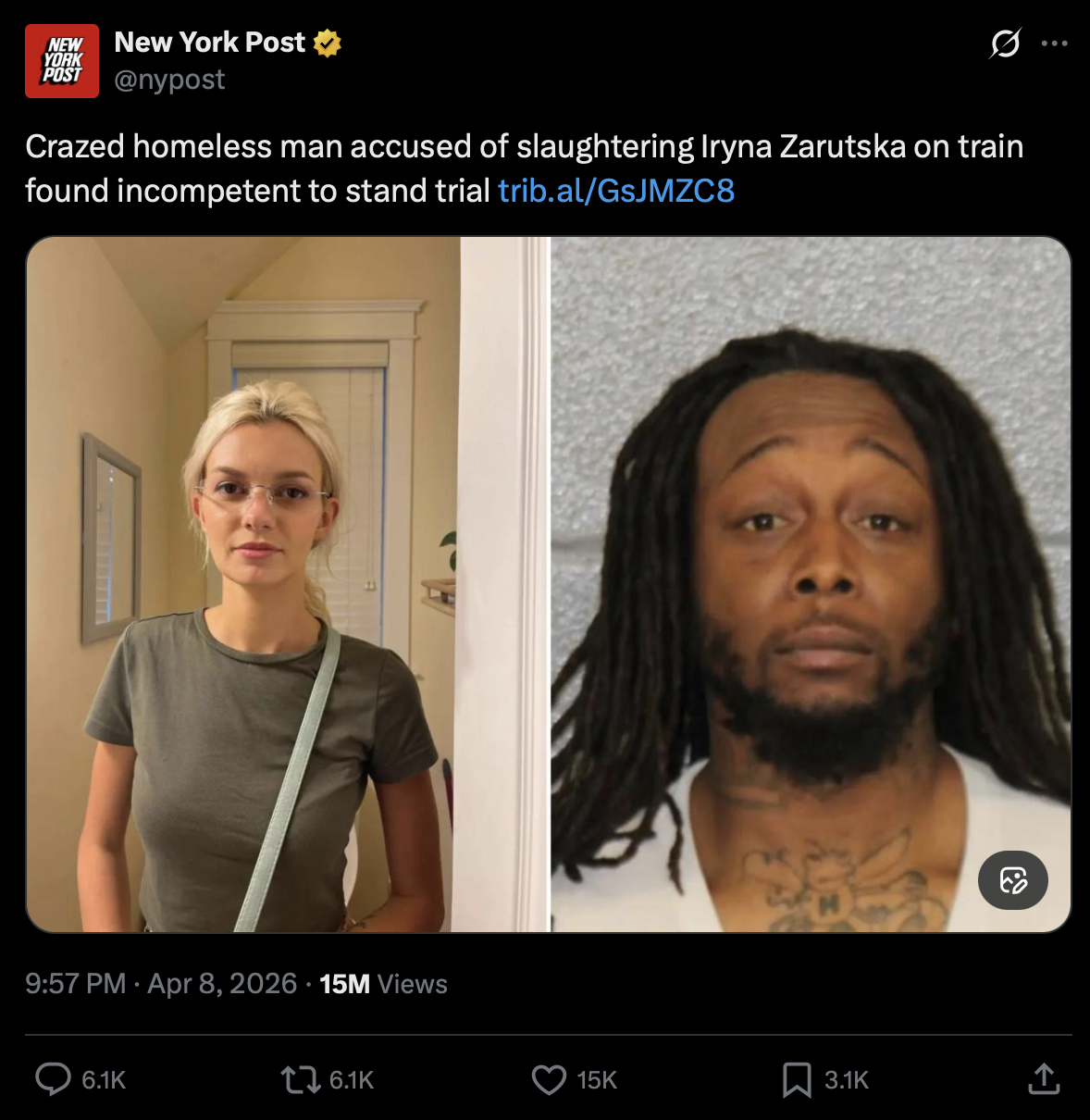Like the post with the heart icon
This screenshot has width=1090, height=1120.
click(x=549, y=1079)
